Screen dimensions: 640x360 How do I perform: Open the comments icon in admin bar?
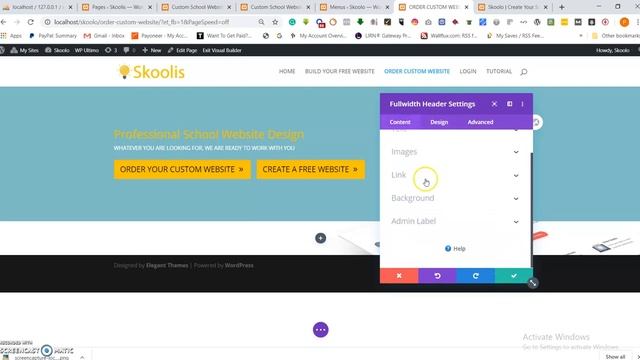tap(129, 50)
